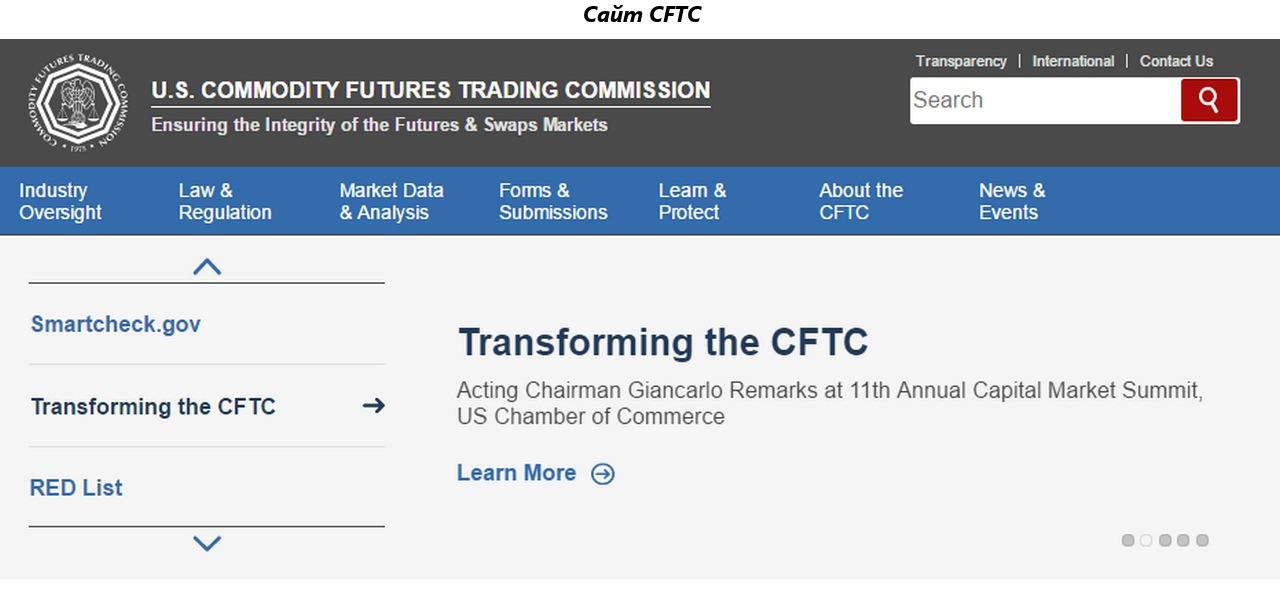
Task: Select the third carousel dot
Action: coord(1165,540)
